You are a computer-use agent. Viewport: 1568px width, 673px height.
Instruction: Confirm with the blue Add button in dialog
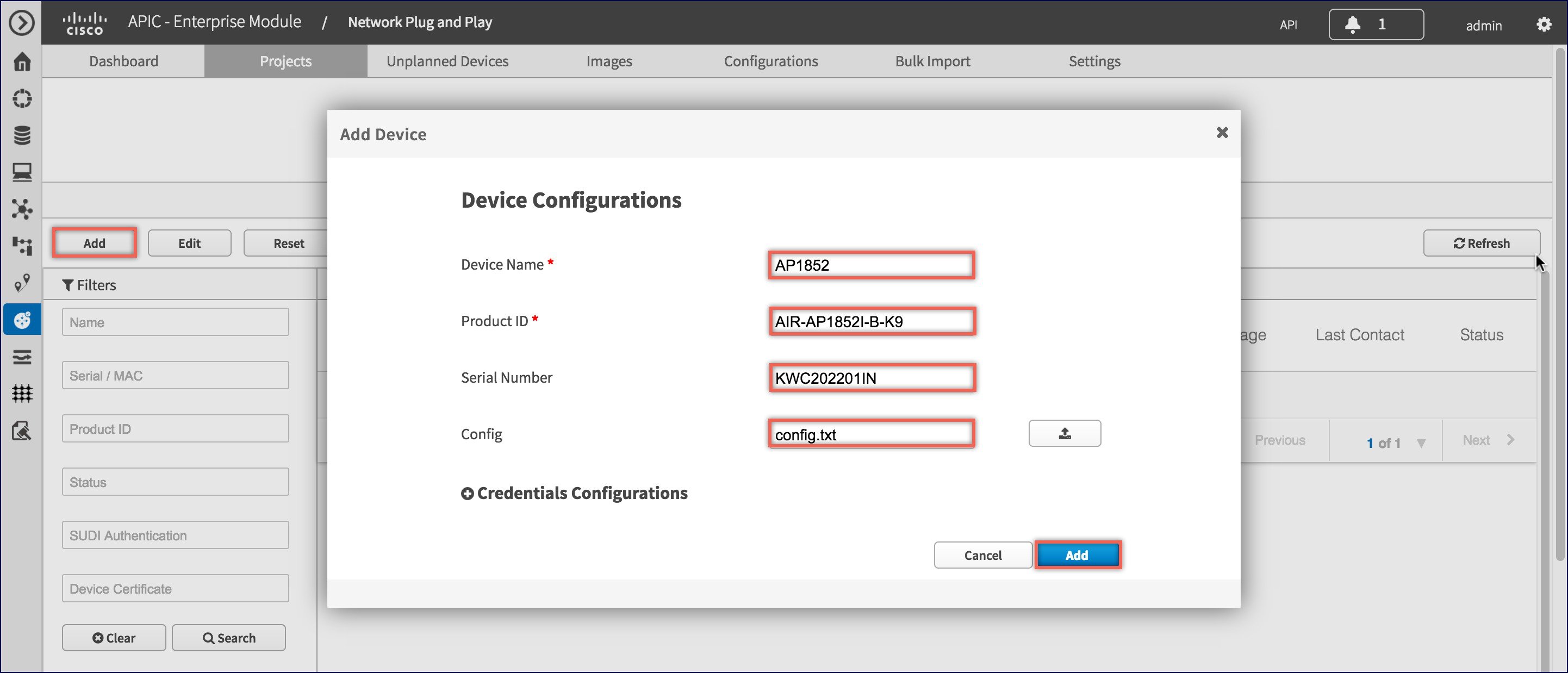point(1077,555)
